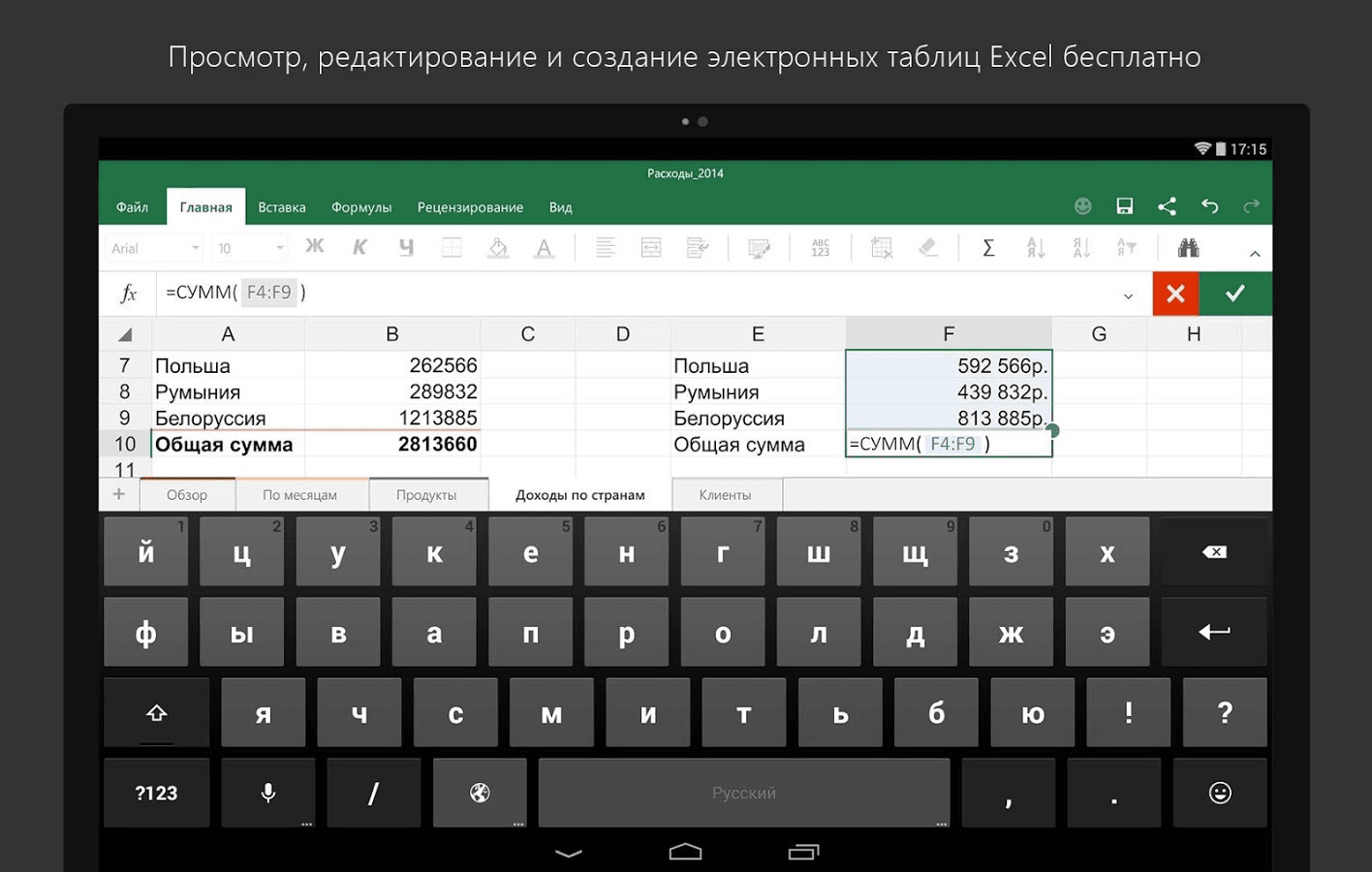Click redo arrow

[1252, 205]
